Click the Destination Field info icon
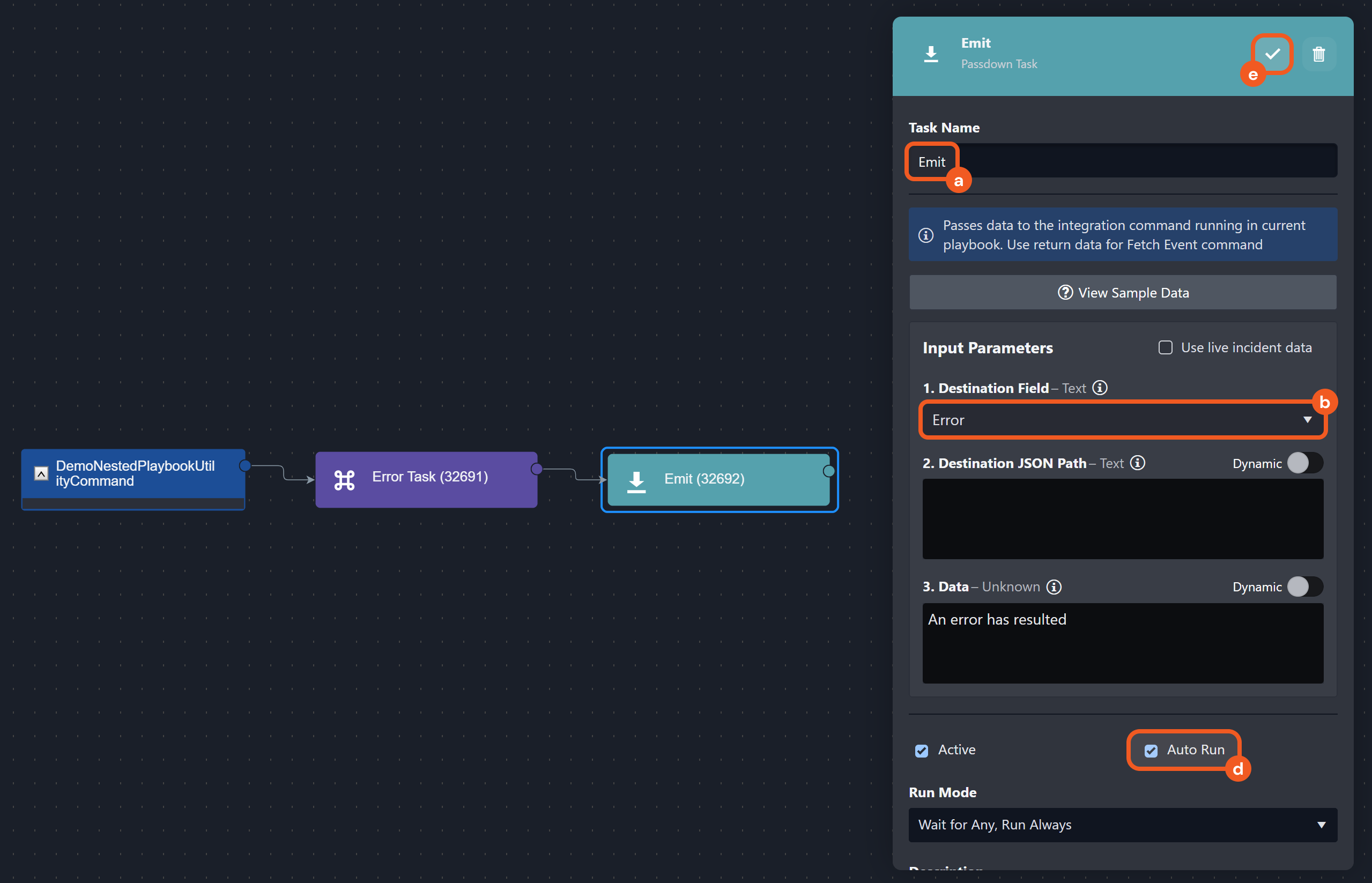The image size is (1372, 883). (x=1100, y=388)
